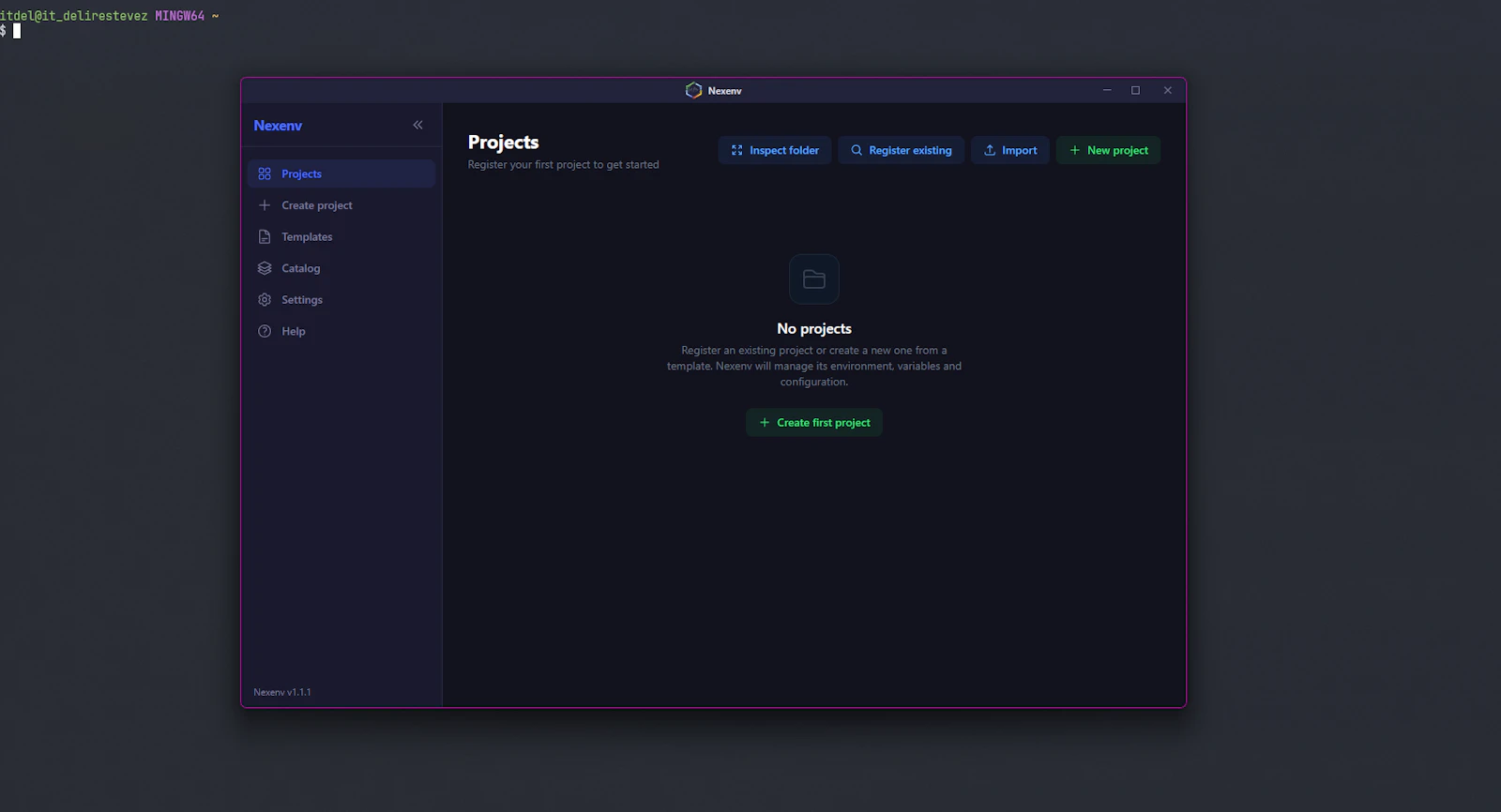This screenshot has width=1501, height=812.
Task: Click the Nexenv v1.1.1 version label
Action: [282, 692]
